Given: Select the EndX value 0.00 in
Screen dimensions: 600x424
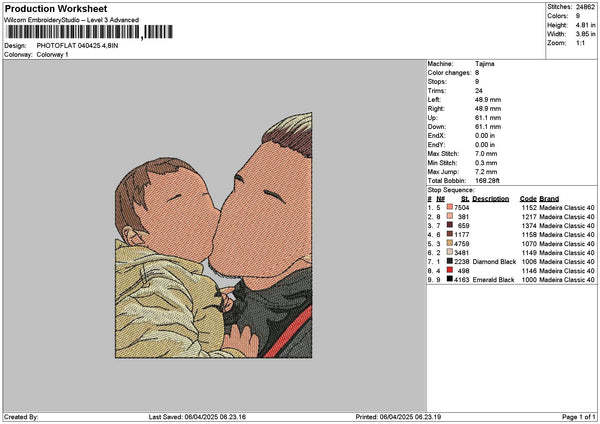Looking at the screenshot, I should 485,136.
